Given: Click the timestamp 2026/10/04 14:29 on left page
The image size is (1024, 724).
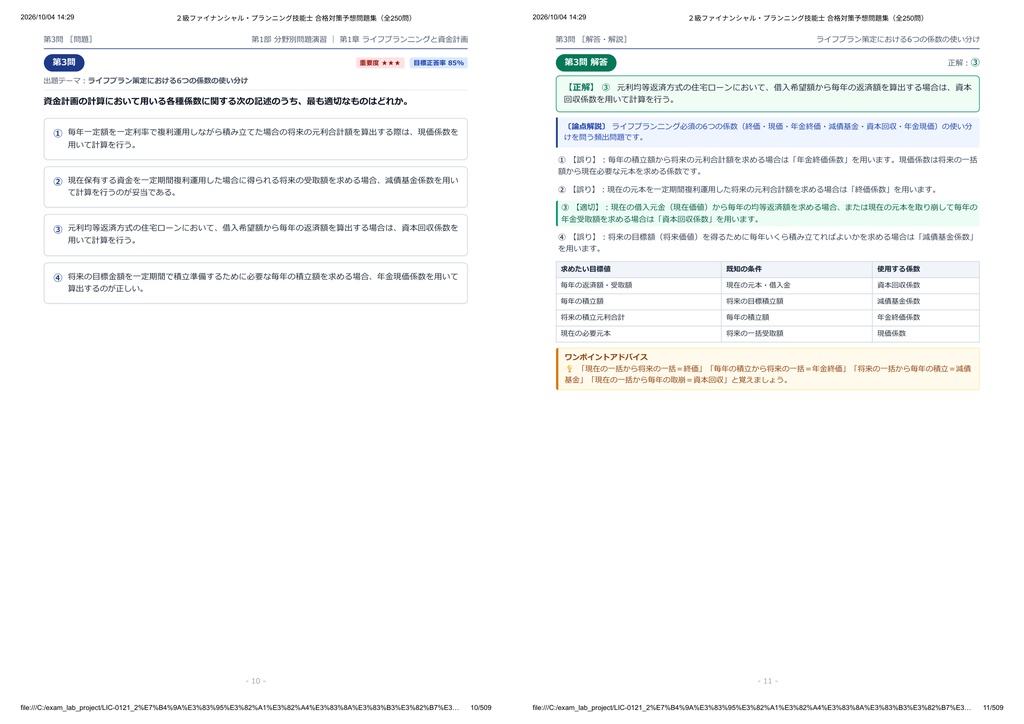Looking at the screenshot, I should (47, 17).
